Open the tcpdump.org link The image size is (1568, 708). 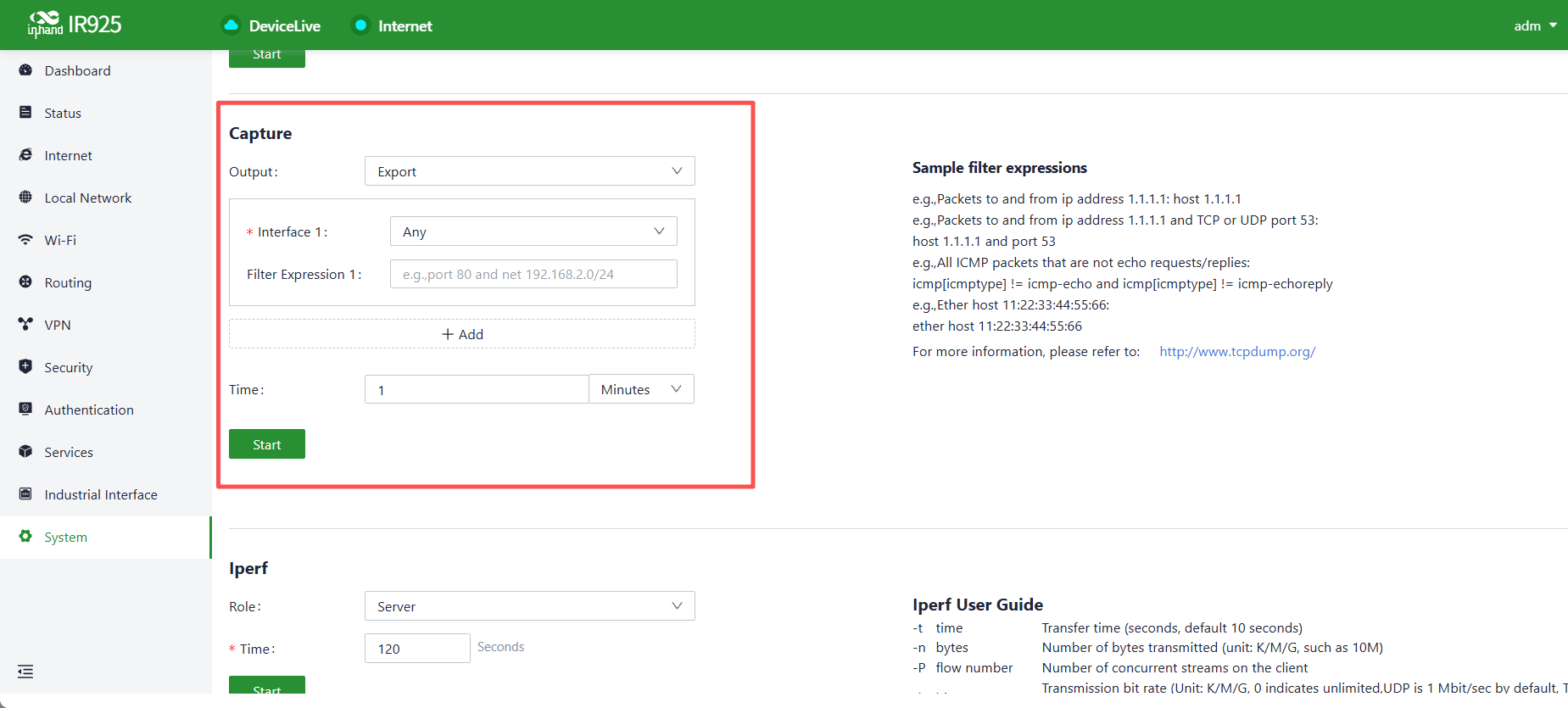coord(1237,351)
